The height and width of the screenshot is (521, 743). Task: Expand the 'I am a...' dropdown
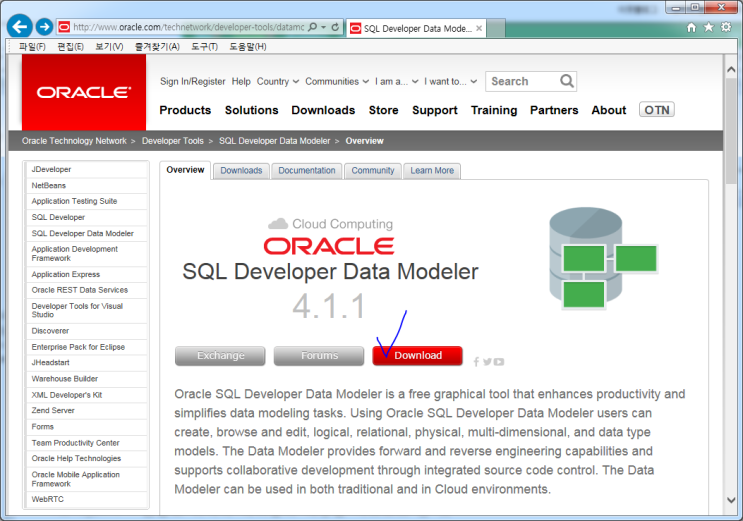tap(397, 82)
